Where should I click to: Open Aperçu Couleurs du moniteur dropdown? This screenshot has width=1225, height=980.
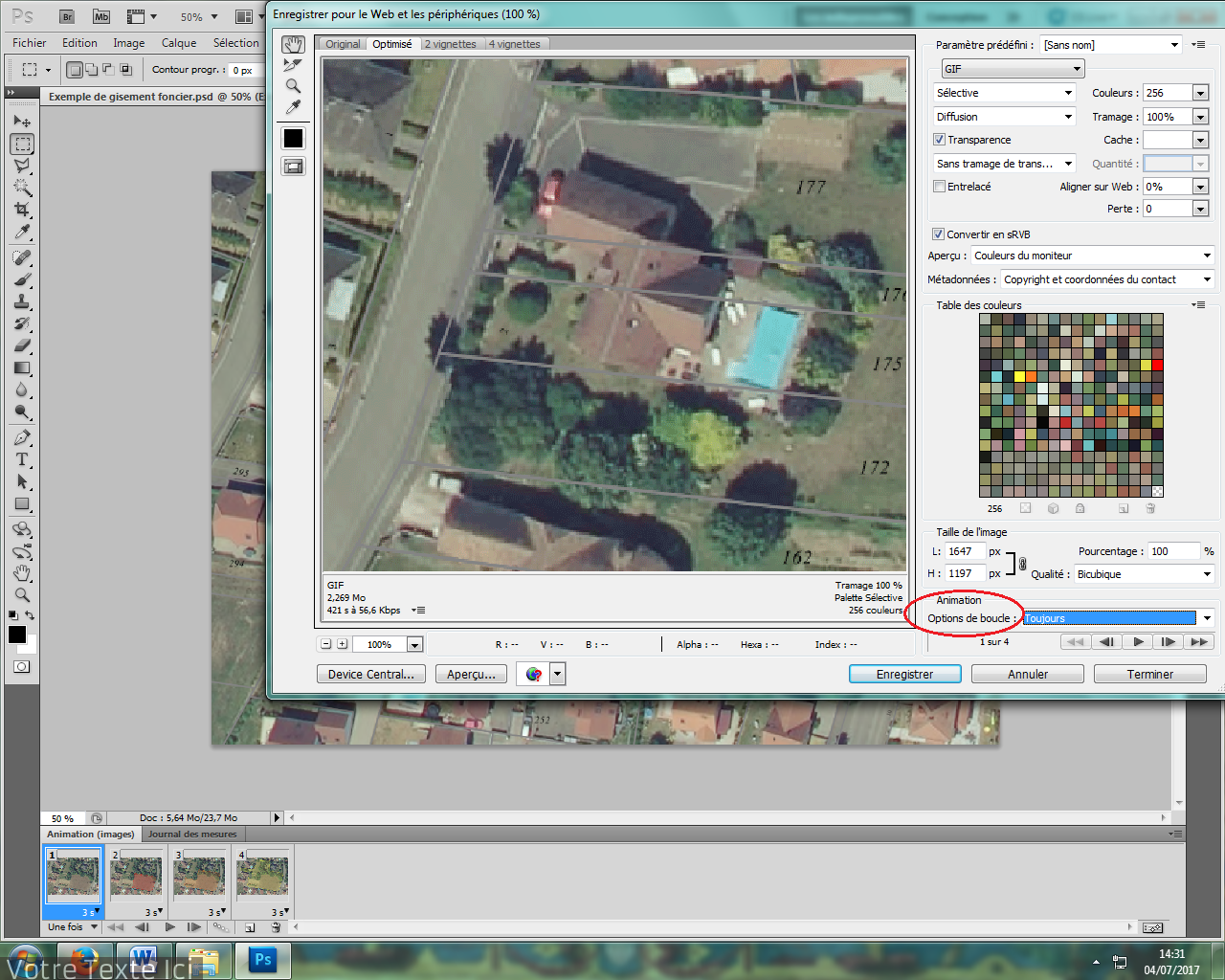(1093, 256)
